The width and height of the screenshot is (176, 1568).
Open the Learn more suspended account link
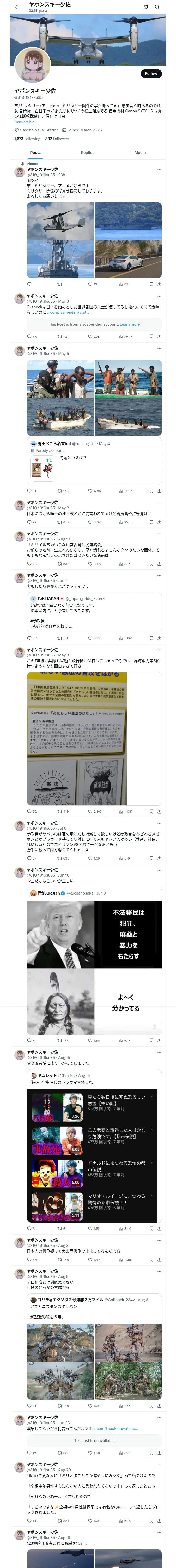[x=129, y=324]
